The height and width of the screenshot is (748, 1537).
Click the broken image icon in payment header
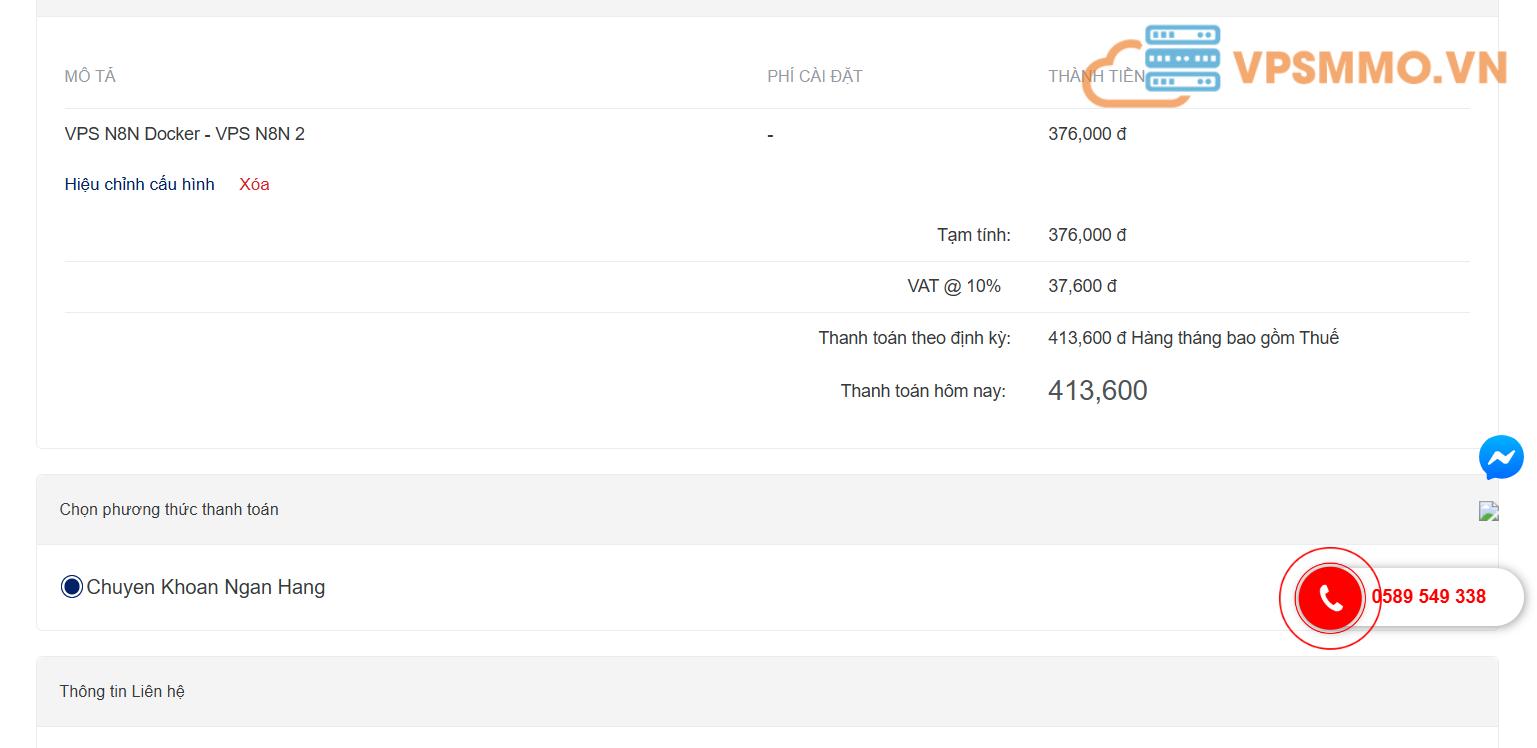pyautogui.click(x=1488, y=511)
